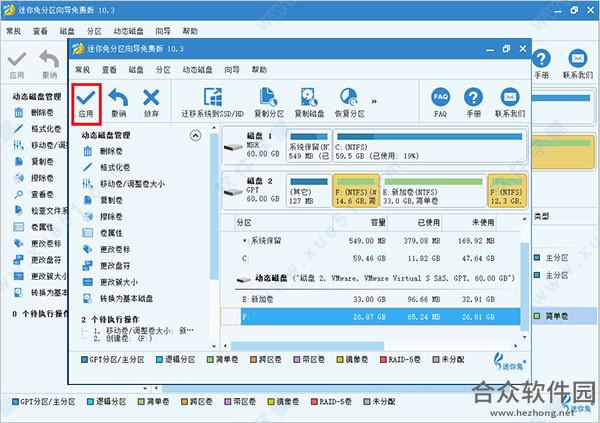
Task: Select Format Volume (格式化卷) in the front sidebar
Action: [x=106, y=167]
